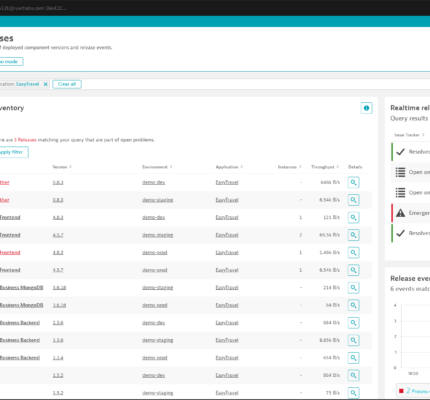Open demo-dev environment link for version 0.8.3

pyautogui.click(x=153, y=182)
